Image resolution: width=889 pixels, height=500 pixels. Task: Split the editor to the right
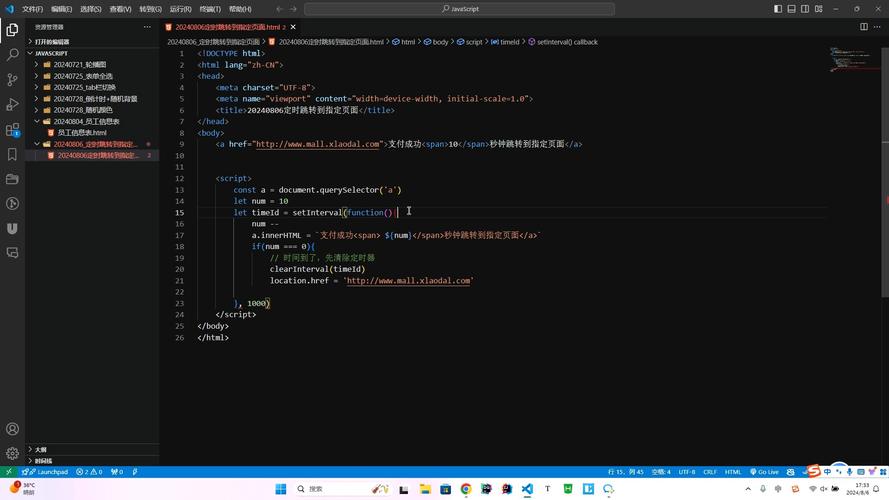864,27
